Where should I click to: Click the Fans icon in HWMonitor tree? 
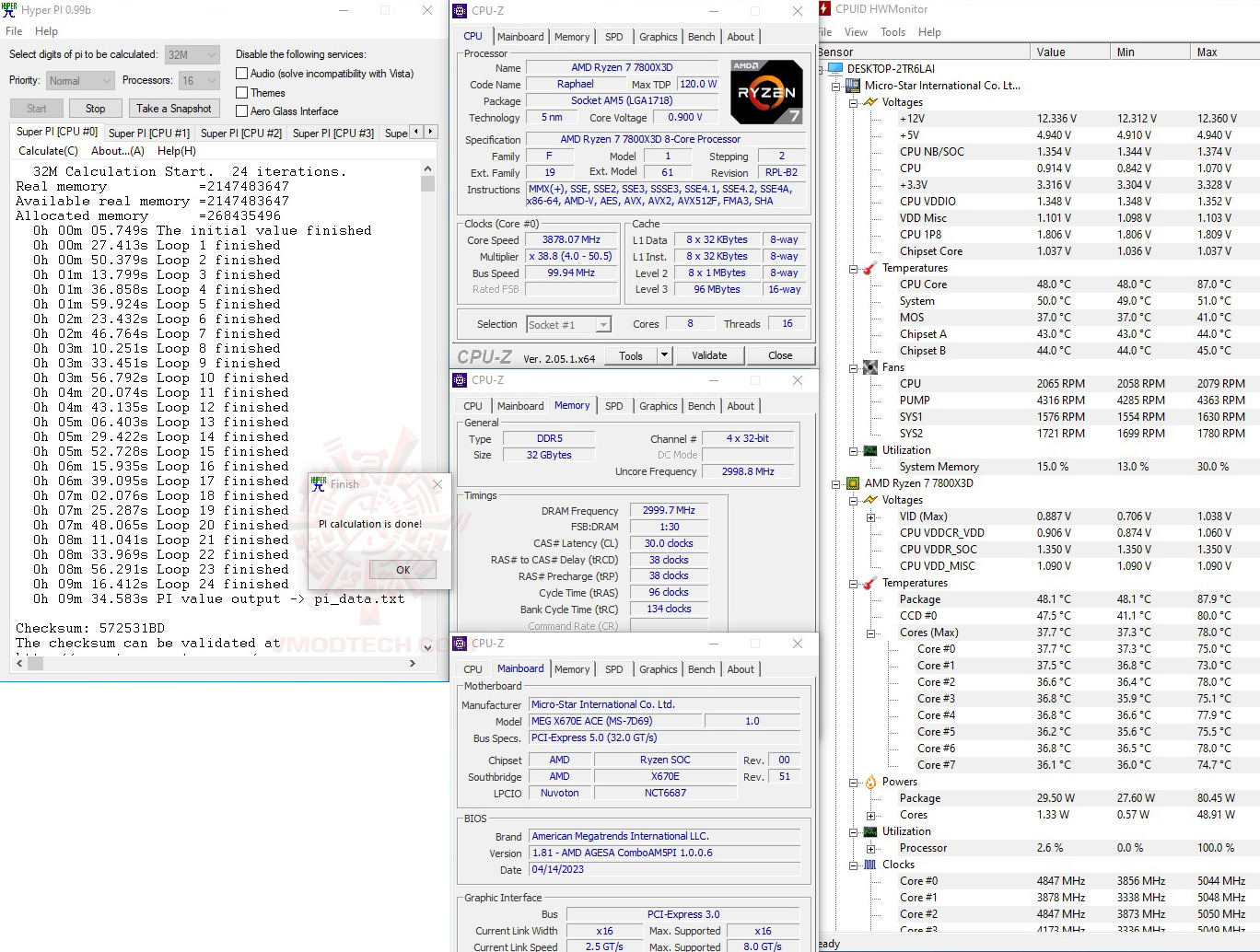[x=870, y=367]
